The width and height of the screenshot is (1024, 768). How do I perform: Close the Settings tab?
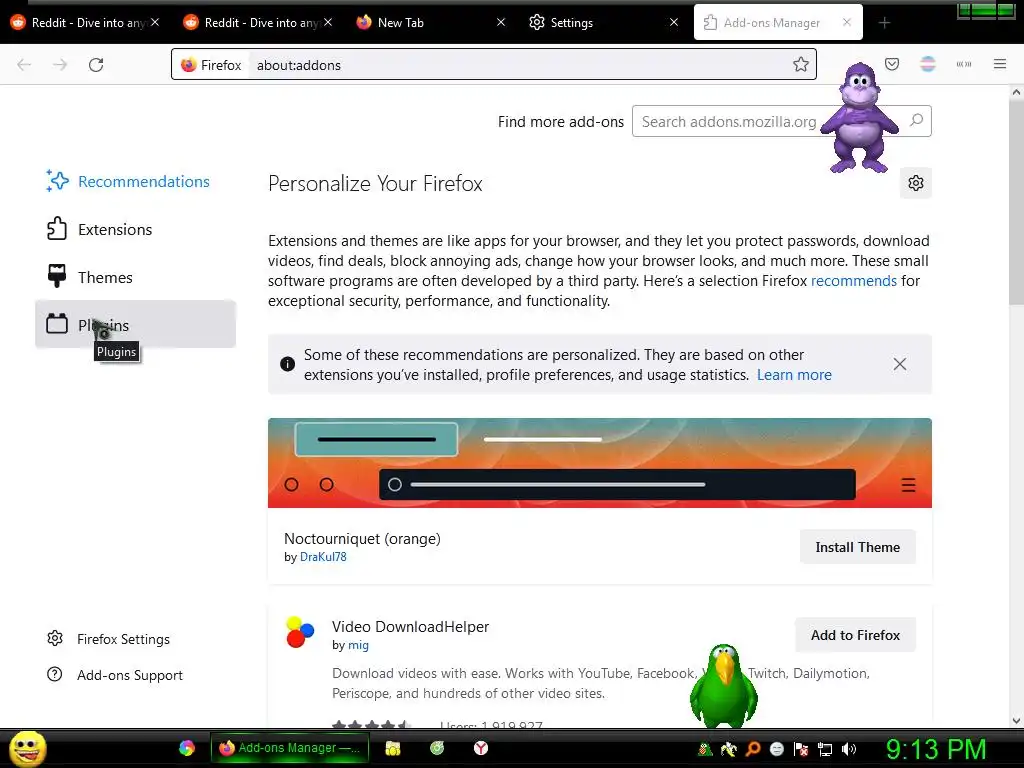click(674, 22)
